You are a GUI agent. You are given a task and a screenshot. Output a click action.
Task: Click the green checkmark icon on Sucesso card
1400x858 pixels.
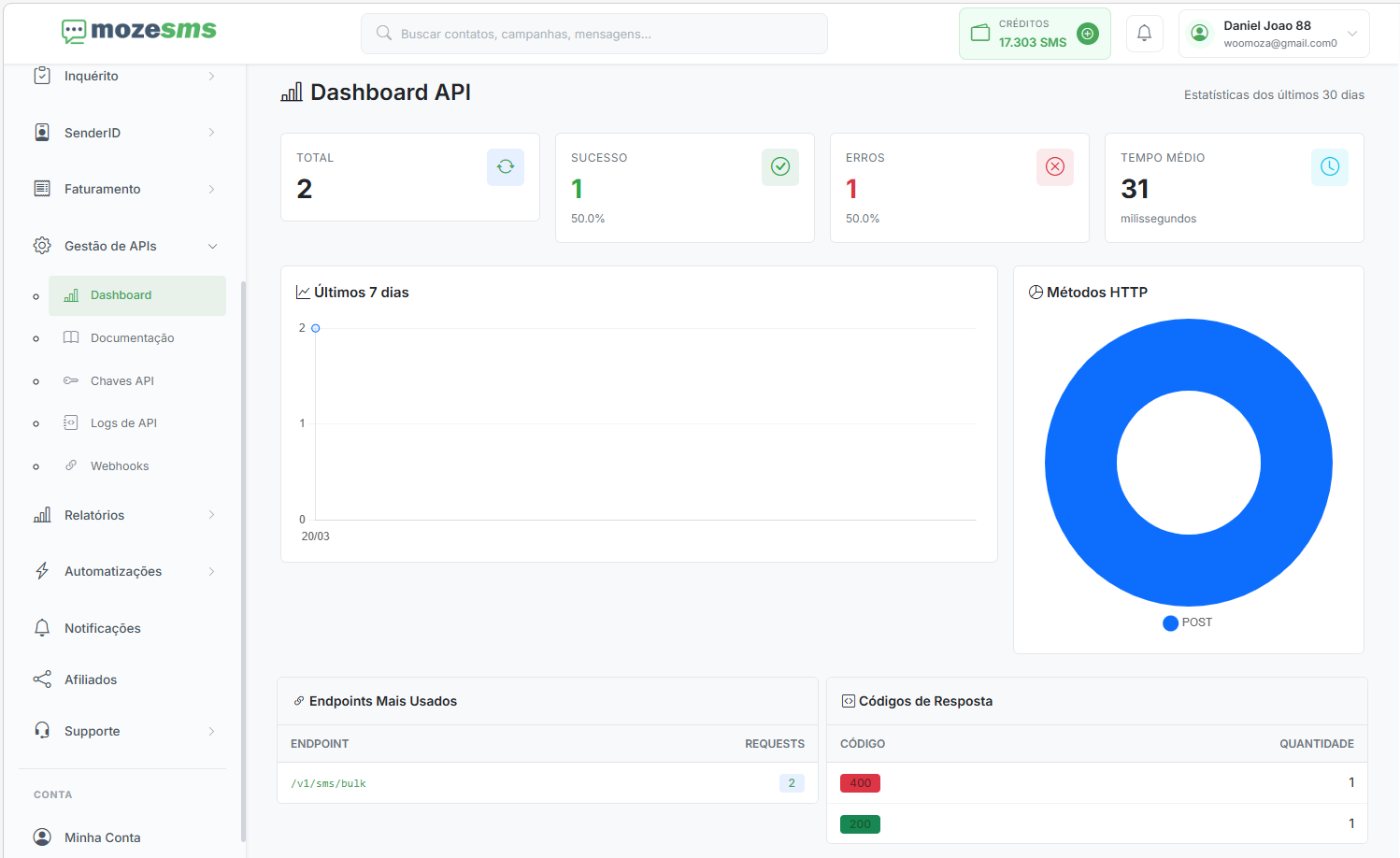[x=779, y=166]
